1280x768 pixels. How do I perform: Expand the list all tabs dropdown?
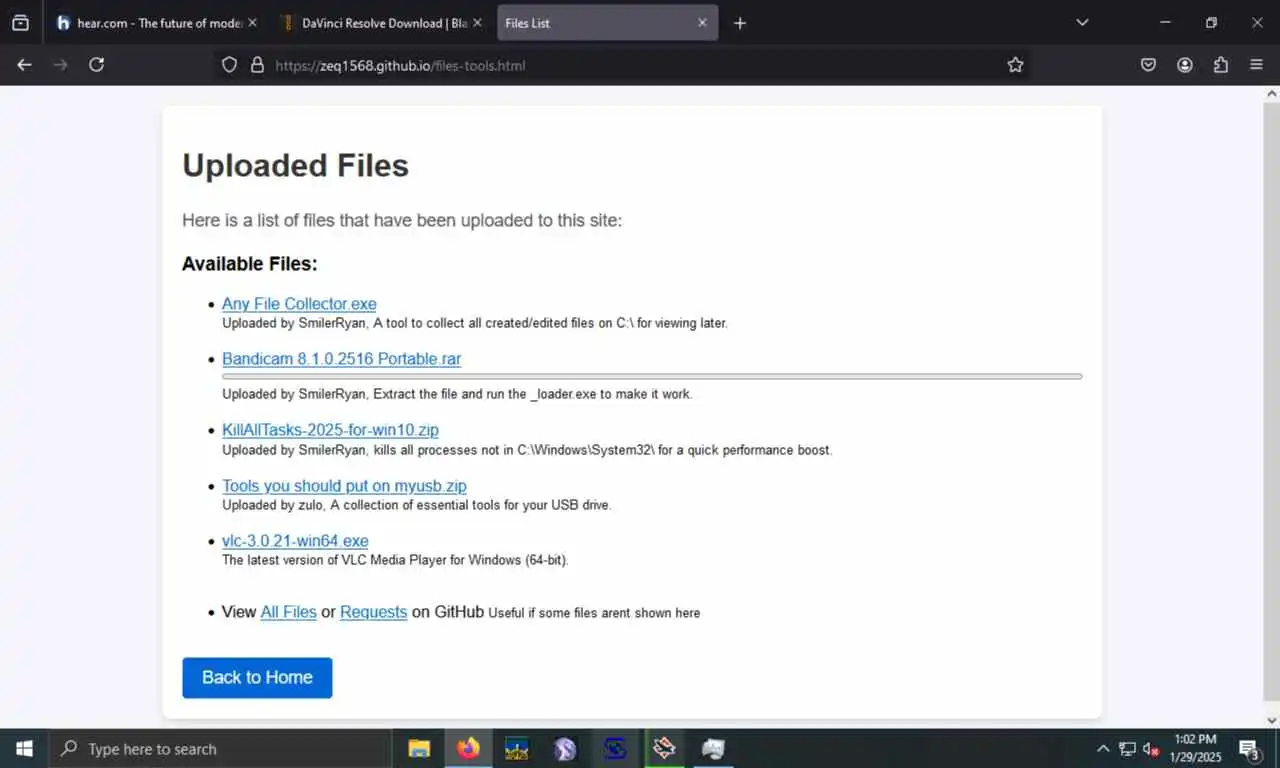point(1082,23)
